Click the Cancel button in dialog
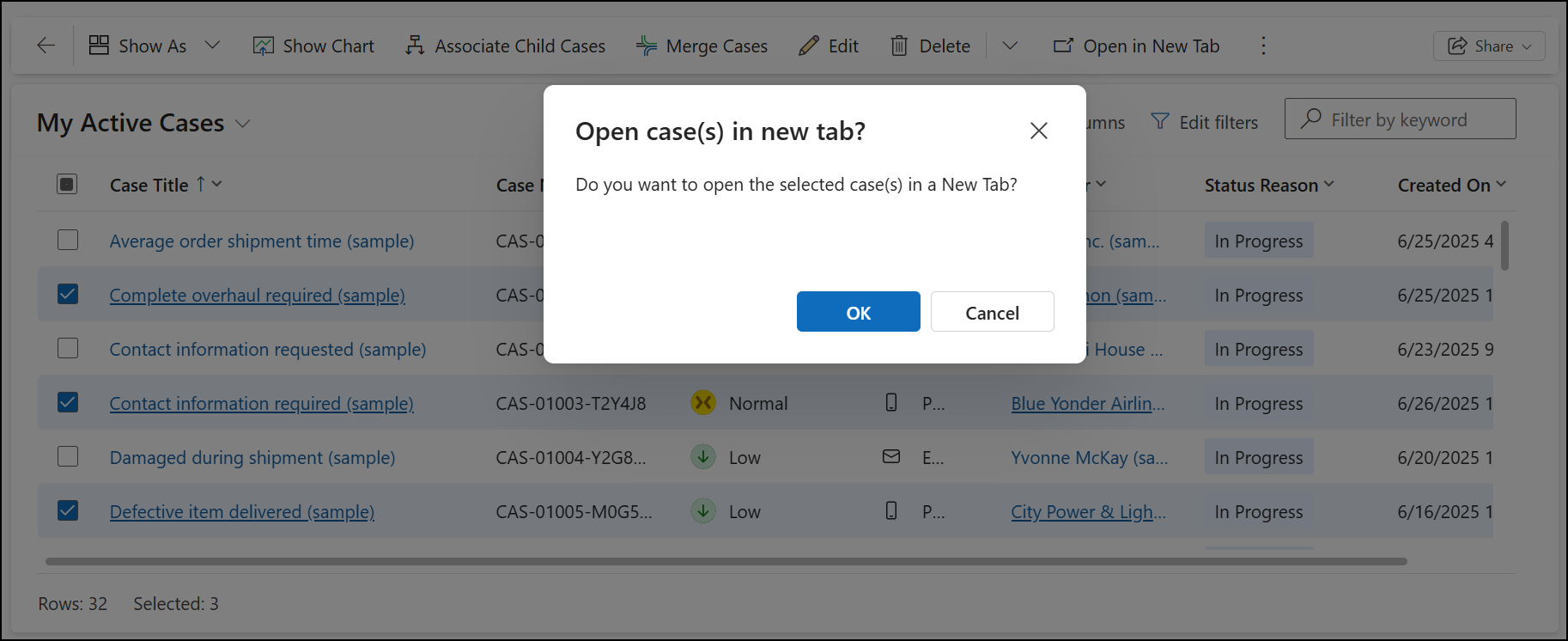 coord(993,312)
